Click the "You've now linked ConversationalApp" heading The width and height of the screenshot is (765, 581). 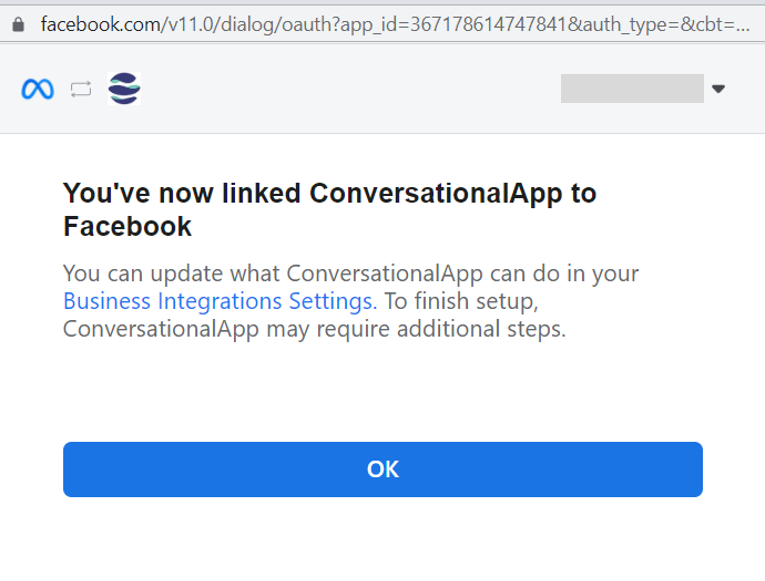pos(330,193)
